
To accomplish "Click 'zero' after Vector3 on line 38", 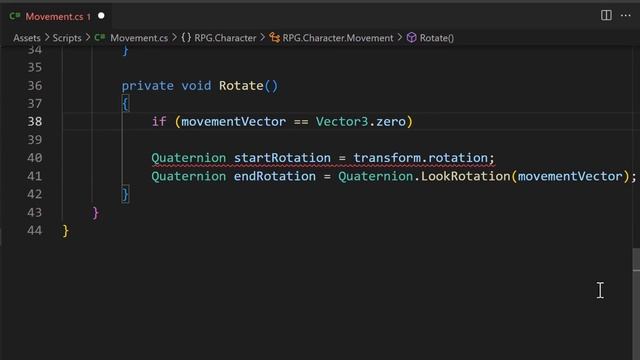I will click(391, 122).
